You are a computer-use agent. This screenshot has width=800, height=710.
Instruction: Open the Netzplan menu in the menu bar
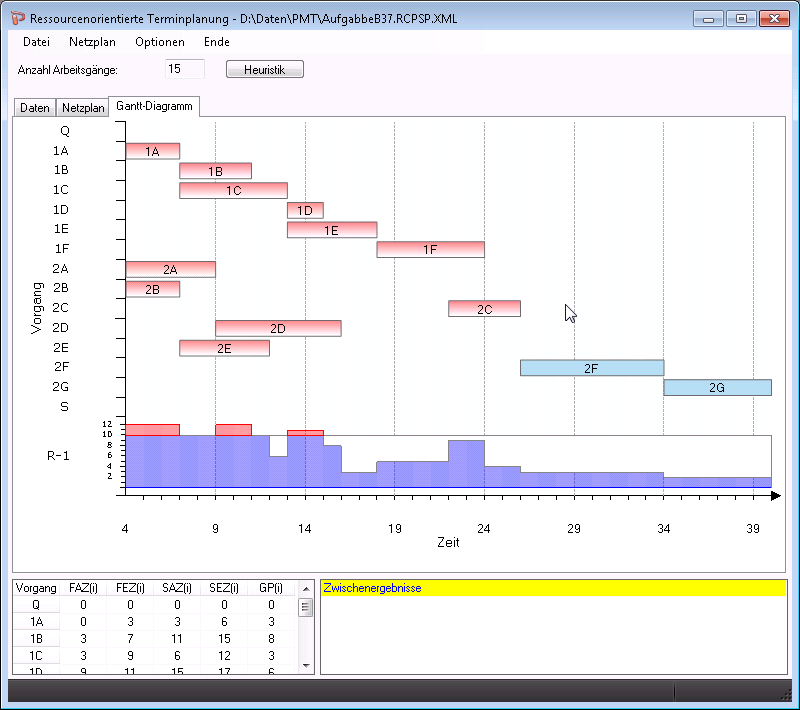click(x=92, y=42)
